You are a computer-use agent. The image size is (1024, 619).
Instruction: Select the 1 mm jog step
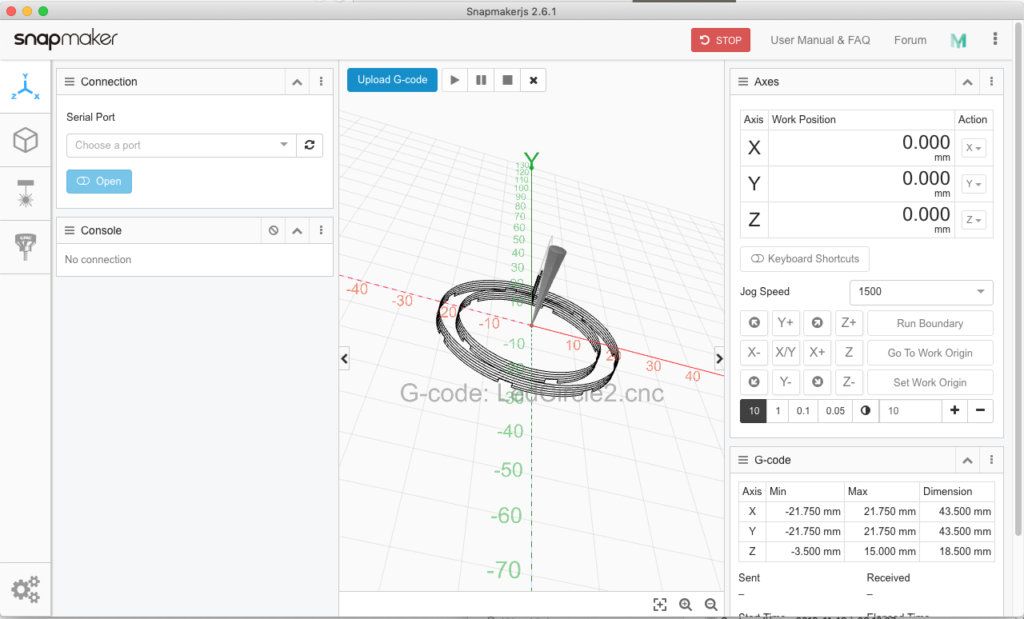point(777,411)
